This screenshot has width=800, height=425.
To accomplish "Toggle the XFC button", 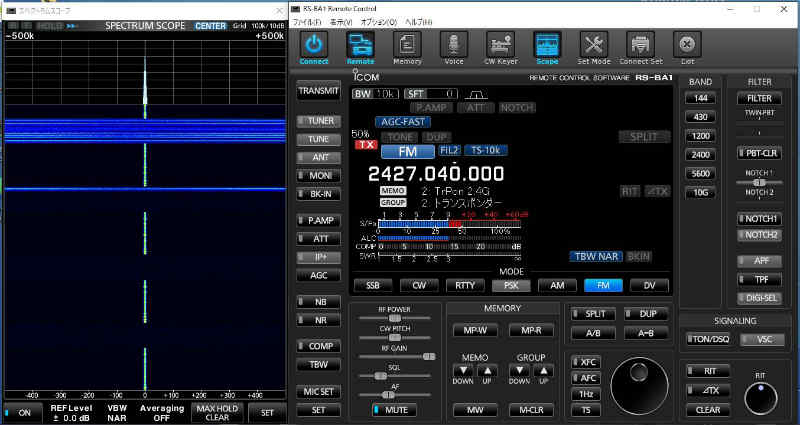I will tap(586, 362).
